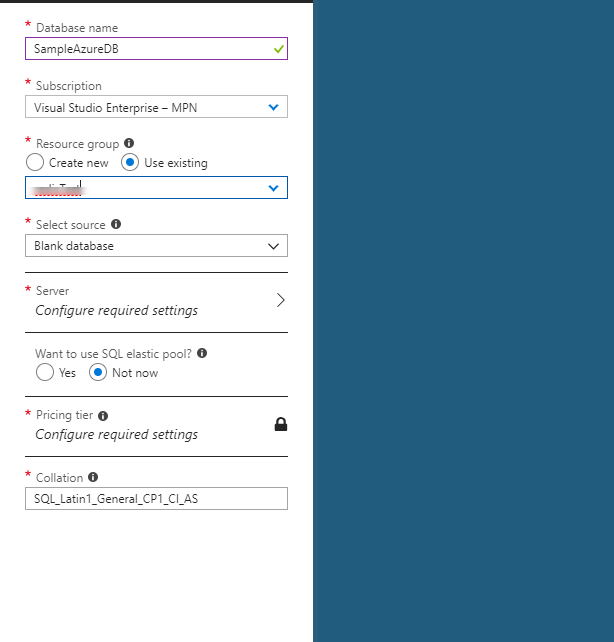614x642 pixels.
Task: Open the Subscription dropdown
Action: [x=156, y=107]
